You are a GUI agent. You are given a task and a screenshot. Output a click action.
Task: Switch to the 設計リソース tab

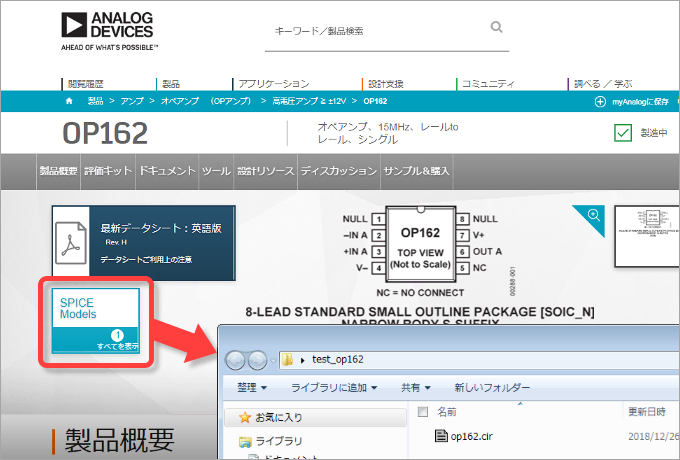265,171
